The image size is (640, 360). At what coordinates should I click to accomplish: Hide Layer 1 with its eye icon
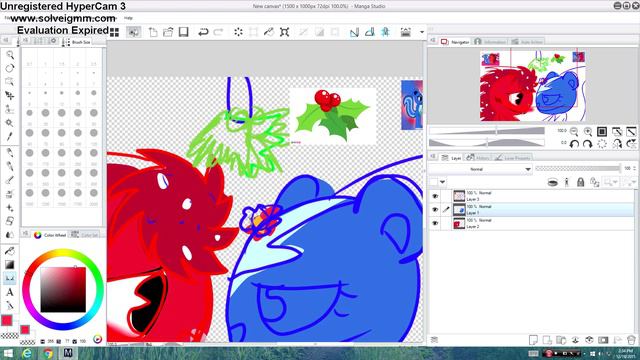pyautogui.click(x=435, y=210)
